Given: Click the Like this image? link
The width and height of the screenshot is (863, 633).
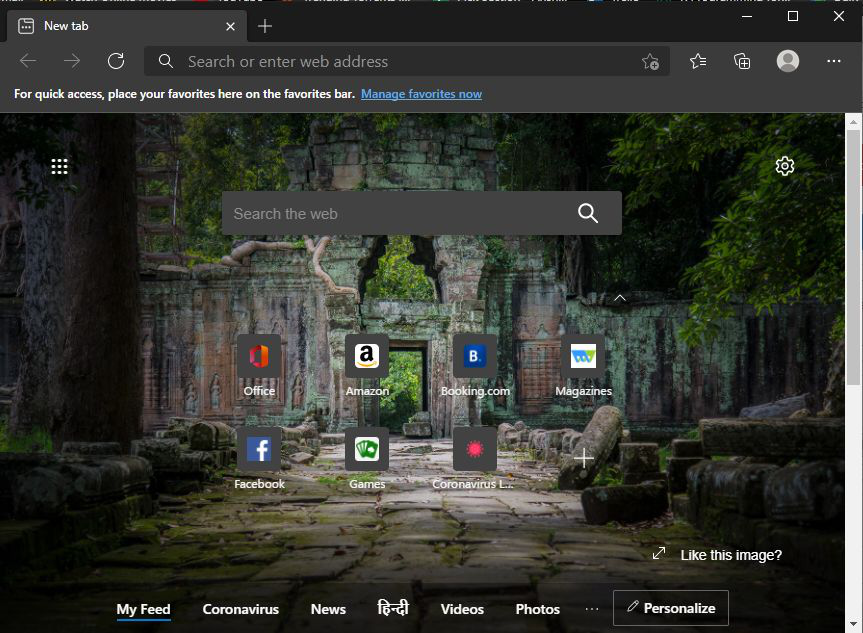Looking at the screenshot, I should 731,555.
